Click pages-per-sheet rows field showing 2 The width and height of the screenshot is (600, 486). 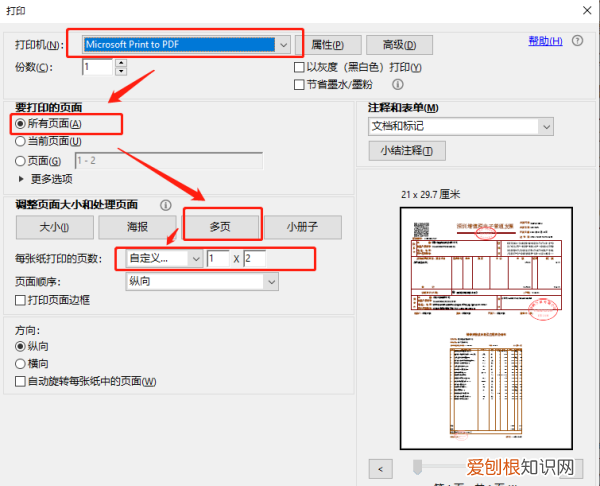coord(254,259)
